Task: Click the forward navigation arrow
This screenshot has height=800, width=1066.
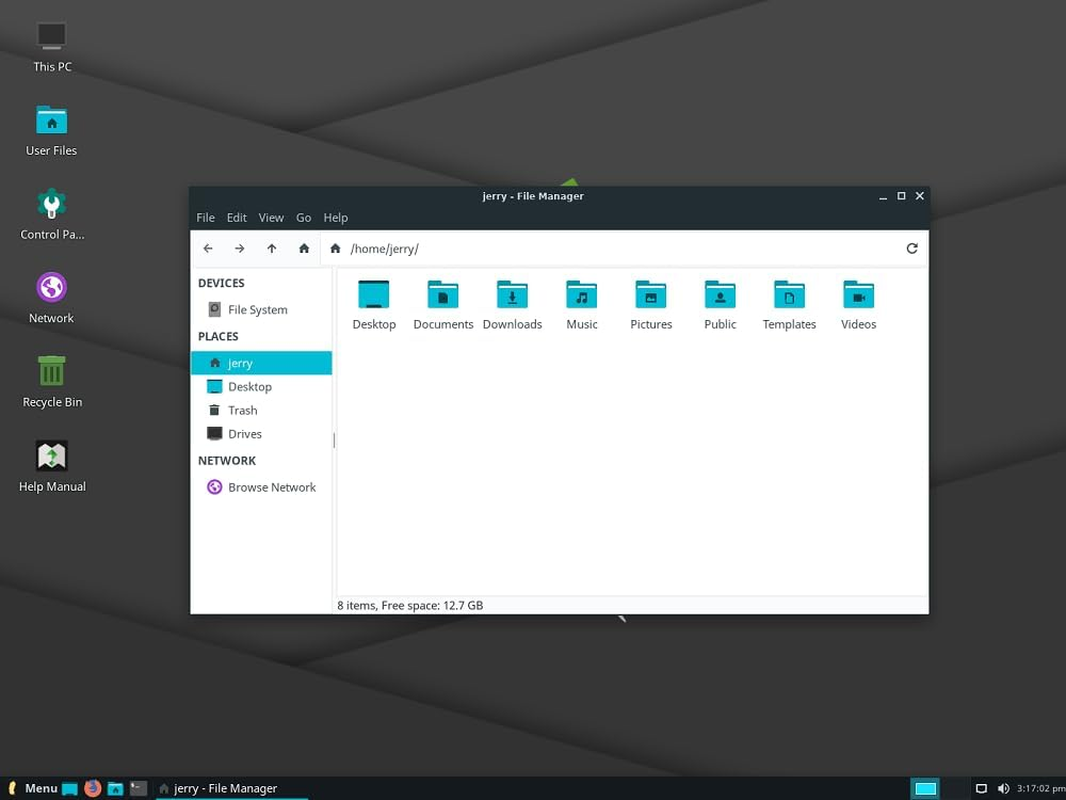Action: (240, 248)
